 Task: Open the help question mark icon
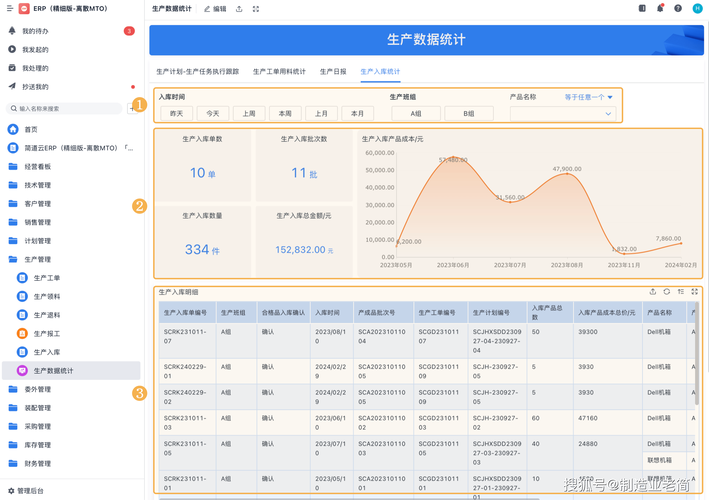(x=678, y=8)
